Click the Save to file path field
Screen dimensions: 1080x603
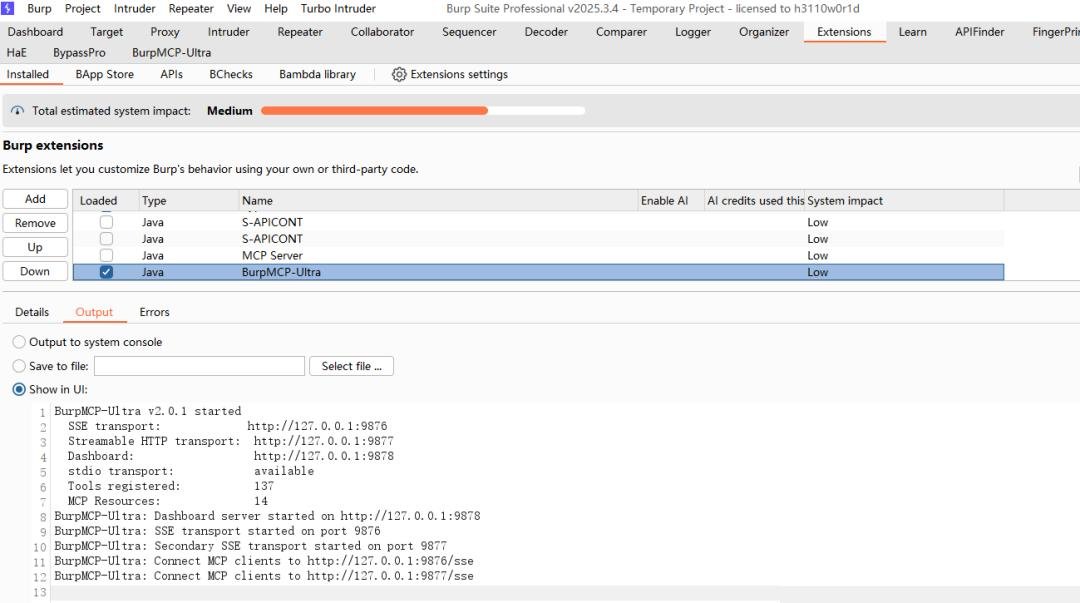point(200,366)
